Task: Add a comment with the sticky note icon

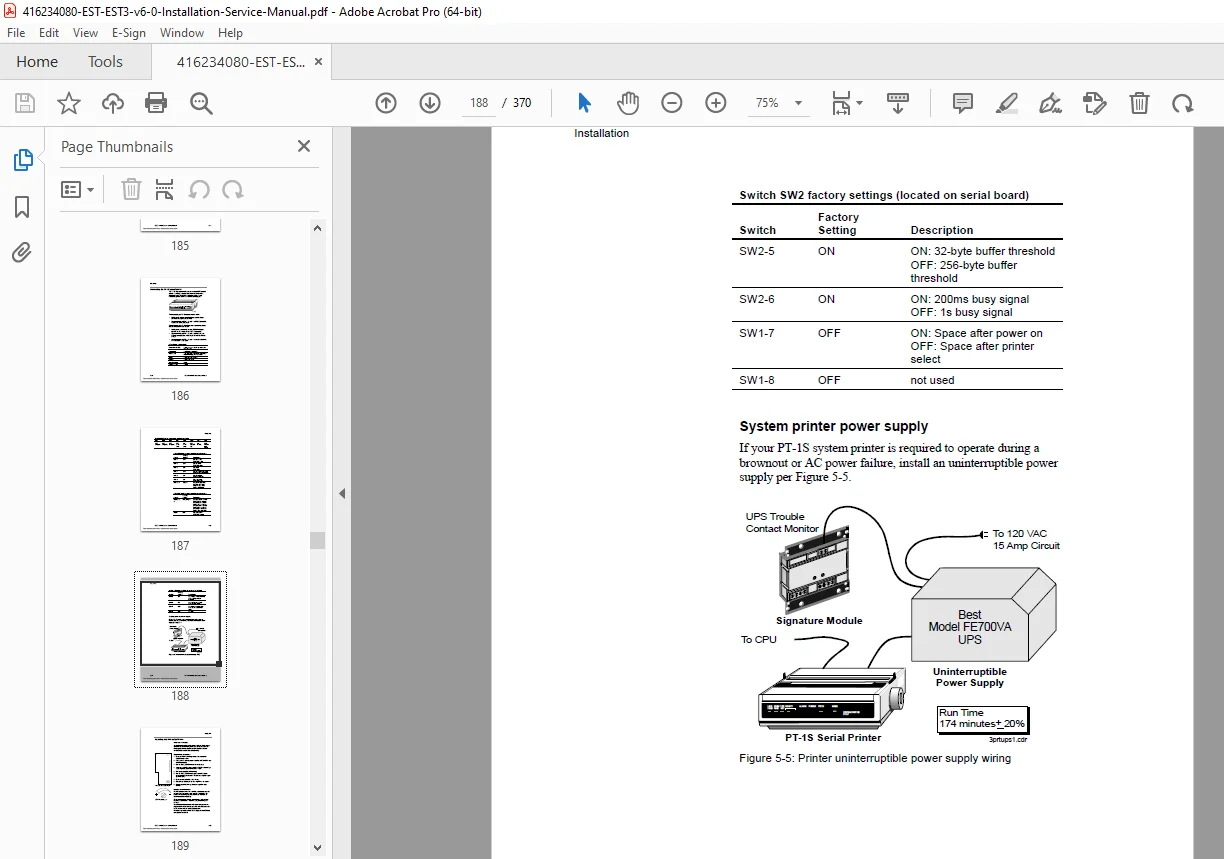Action: pyautogui.click(x=963, y=103)
